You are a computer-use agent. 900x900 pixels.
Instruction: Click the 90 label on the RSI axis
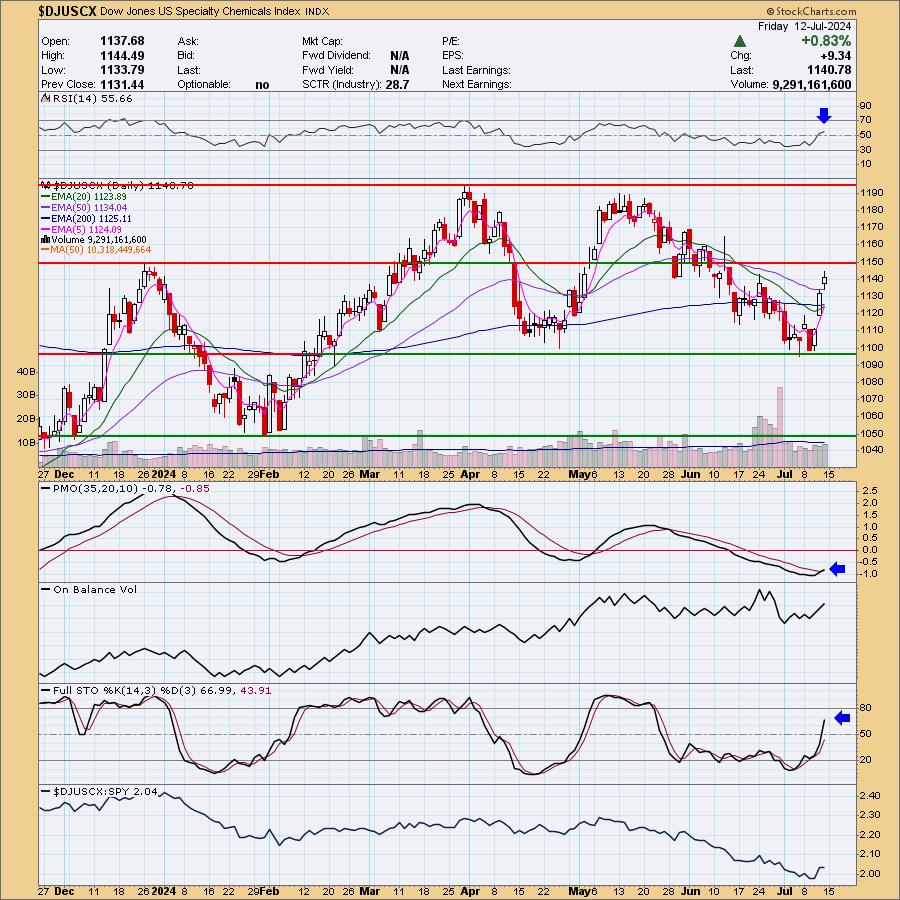coord(866,106)
